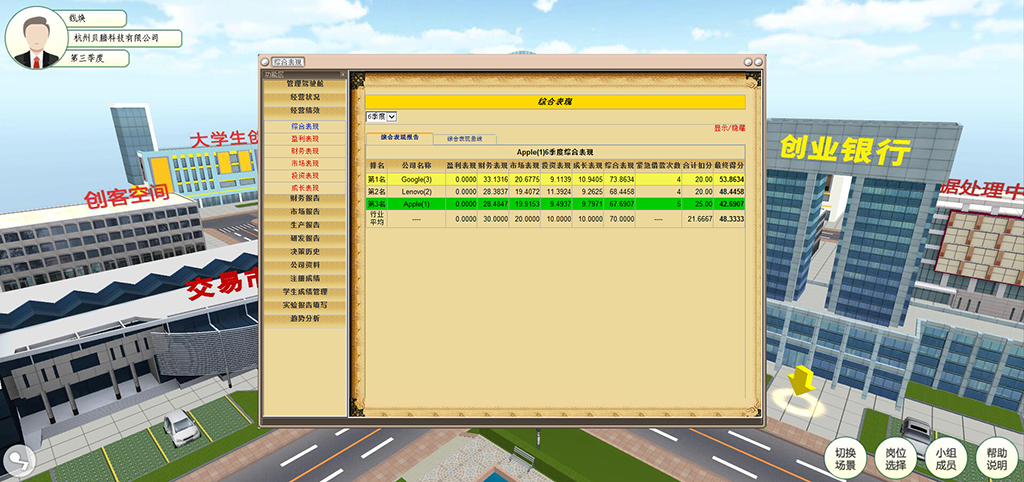Select the green Apple(1) table row
This screenshot has height=482, width=1024.
[555, 203]
